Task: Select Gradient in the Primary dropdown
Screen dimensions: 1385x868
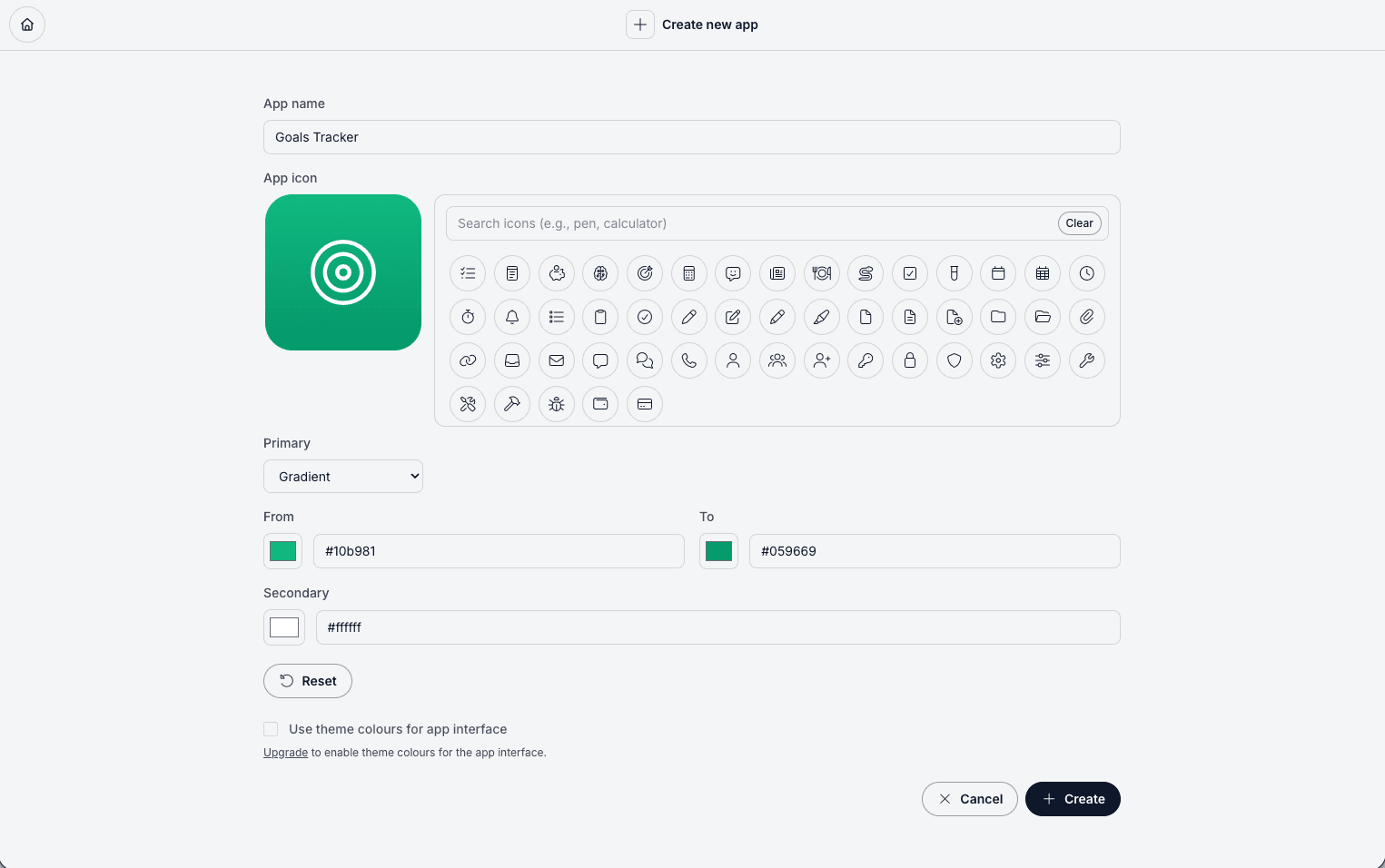Action: [x=342, y=476]
